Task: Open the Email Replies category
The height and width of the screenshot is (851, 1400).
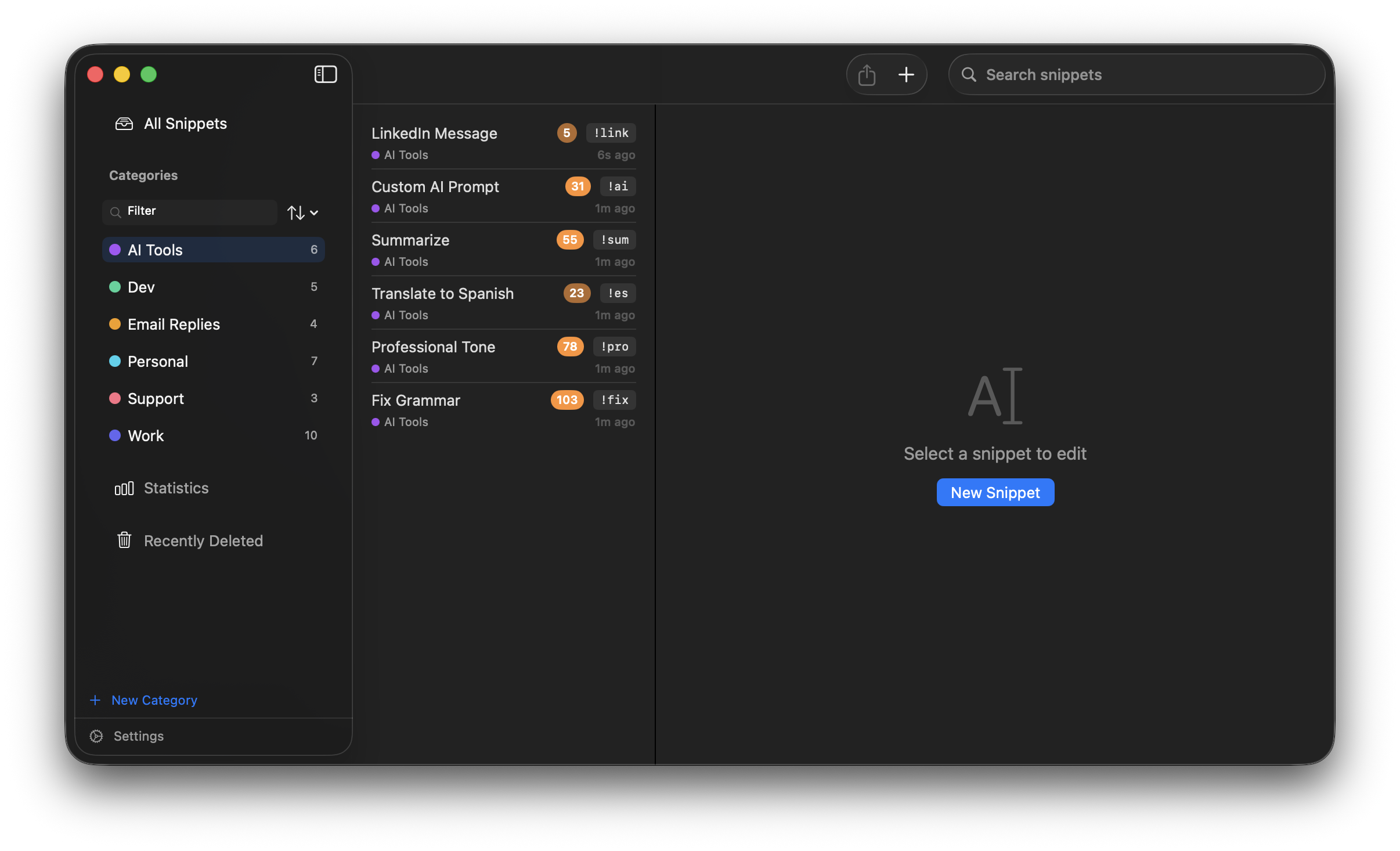Action: point(213,324)
